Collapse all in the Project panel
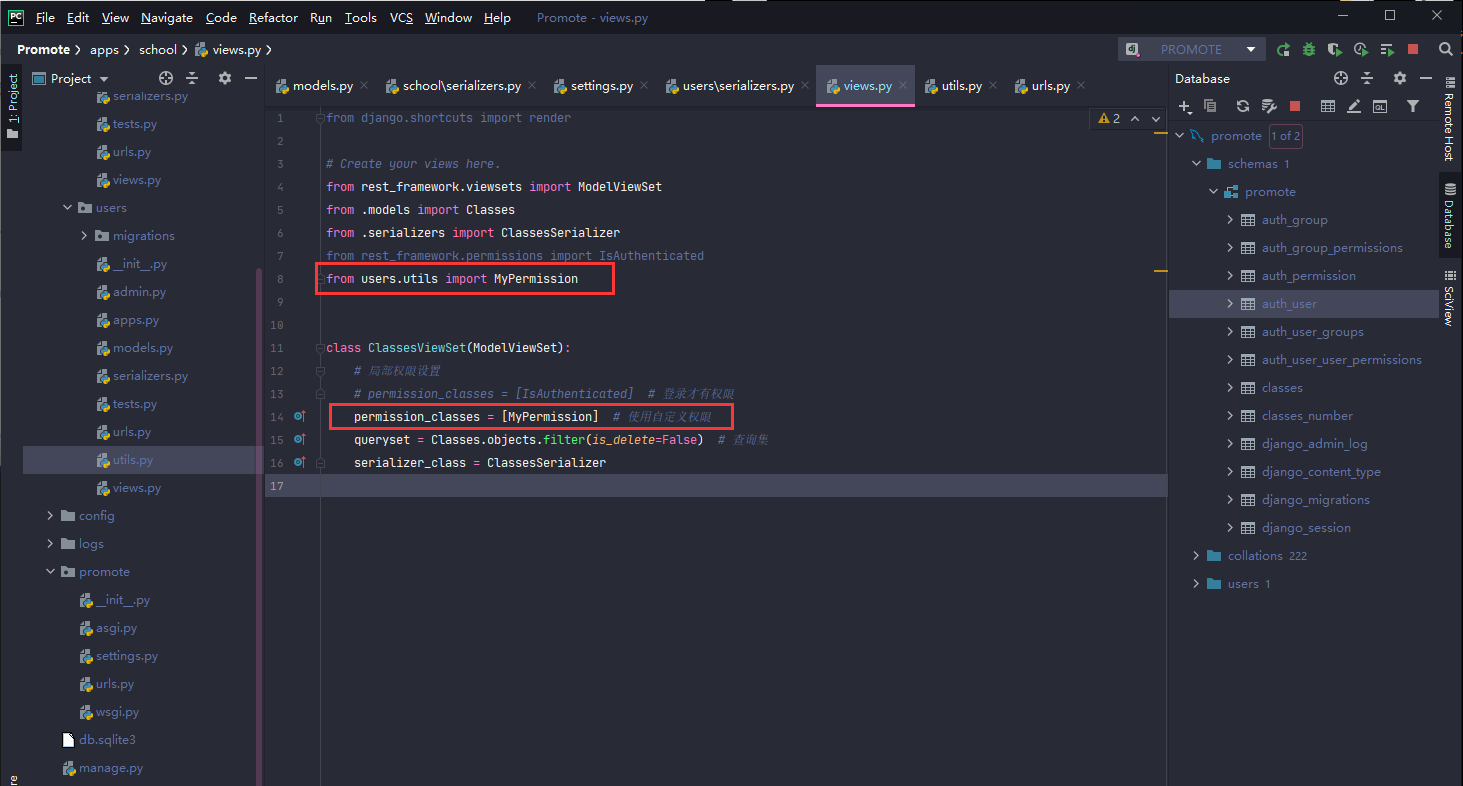The image size is (1463, 786). coord(192,78)
